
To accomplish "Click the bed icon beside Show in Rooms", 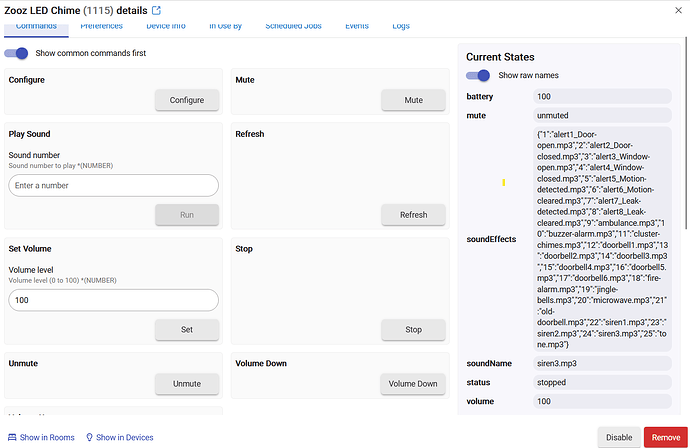I will (x=12, y=437).
